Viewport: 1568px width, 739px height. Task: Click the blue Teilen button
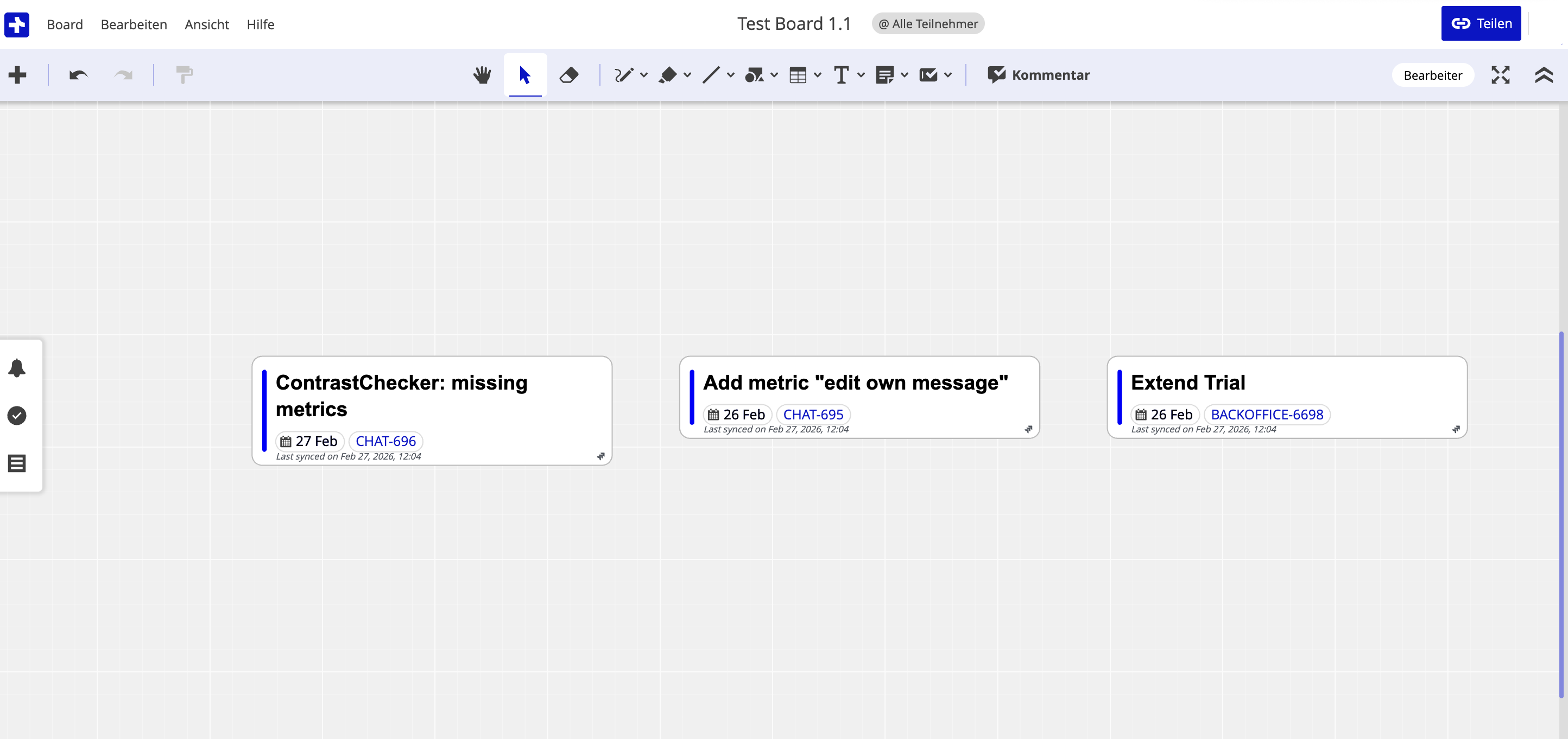(x=1481, y=23)
